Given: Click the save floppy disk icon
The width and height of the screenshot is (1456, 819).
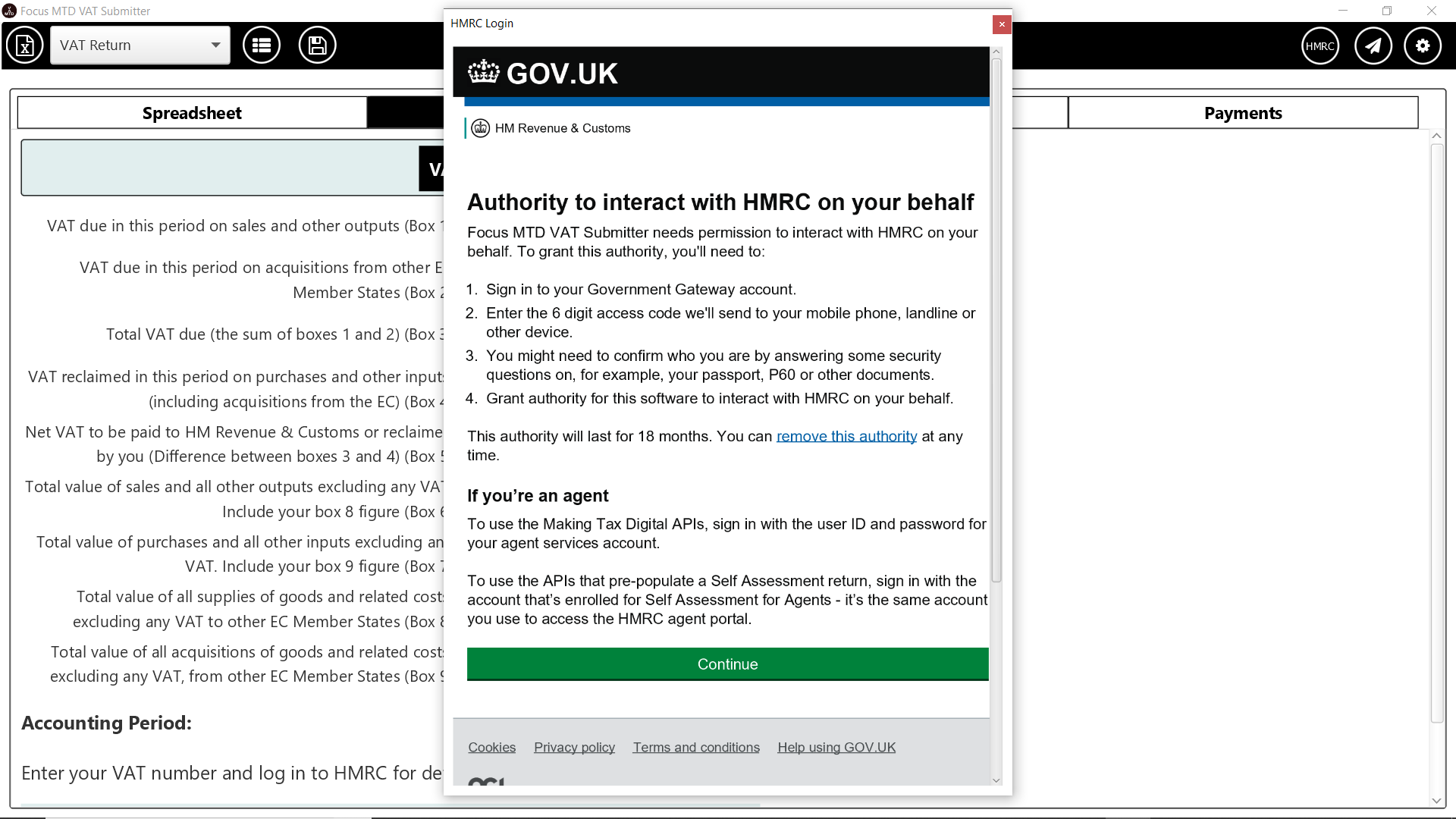Looking at the screenshot, I should tap(318, 45).
